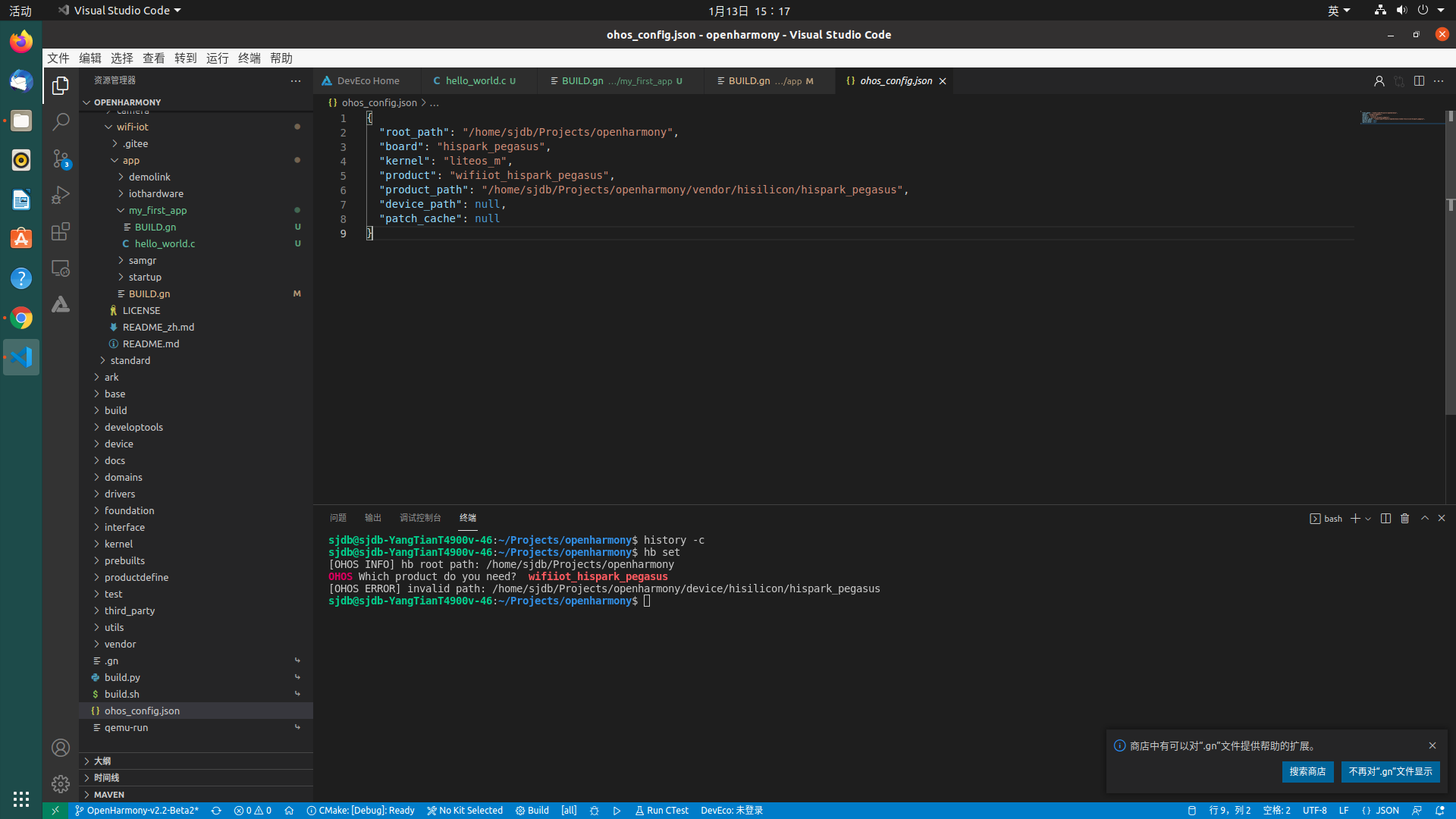Click the Build status bar item
Screen dimensions: 1456x819
pyautogui.click(x=532, y=810)
